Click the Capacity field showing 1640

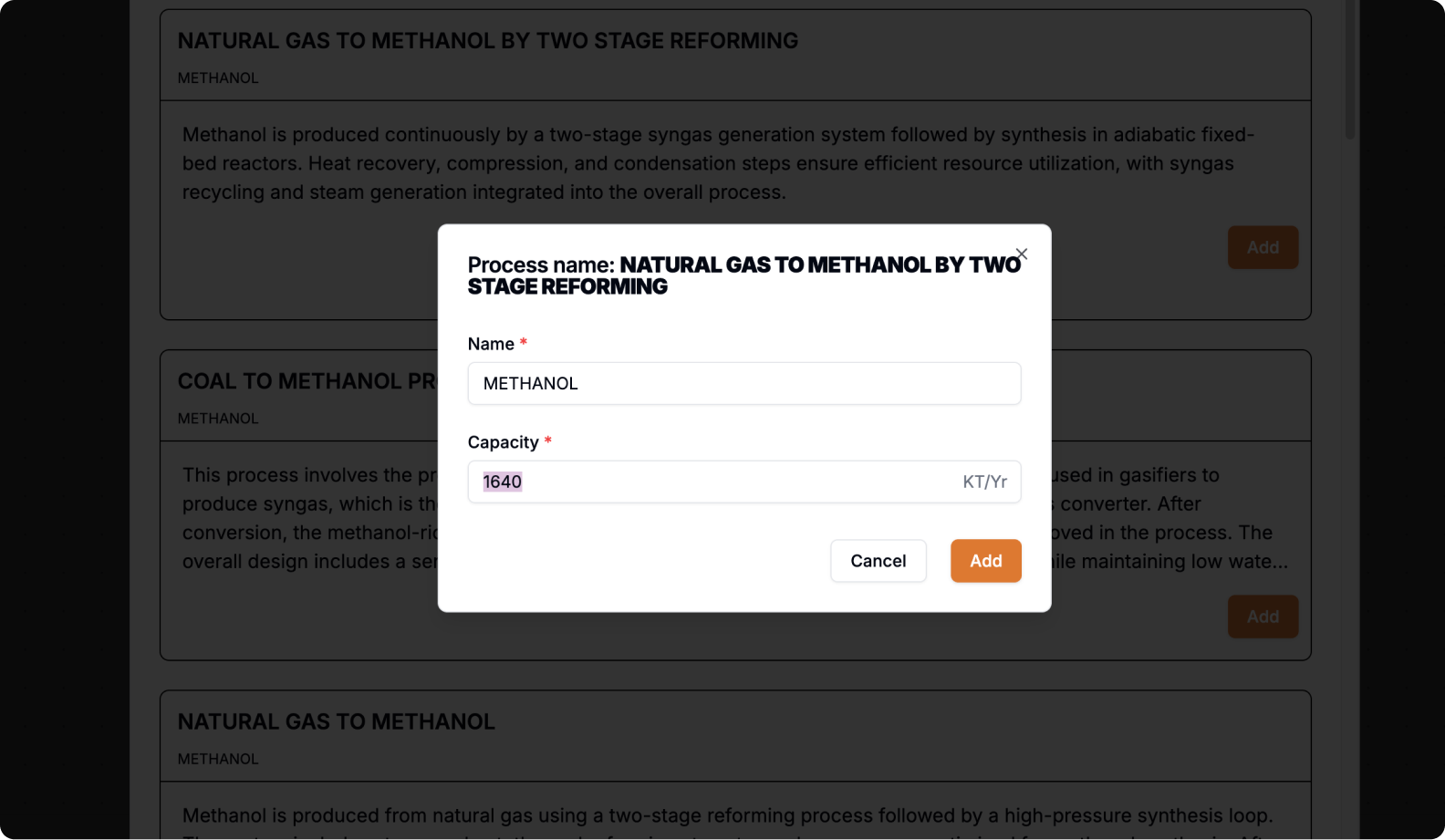coord(744,482)
